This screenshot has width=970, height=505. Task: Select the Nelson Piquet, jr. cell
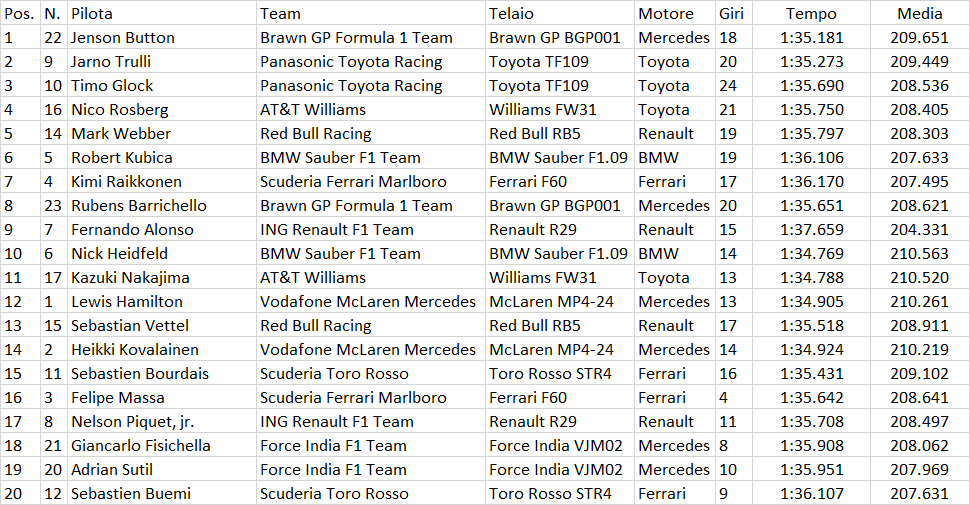[x=161, y=421]
